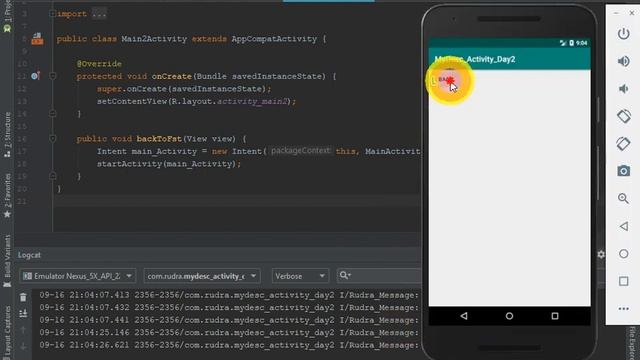The height and width of the screenshot is (360, 640).
Task: Click the log line at 21:04:25.146
Action: 229,333
